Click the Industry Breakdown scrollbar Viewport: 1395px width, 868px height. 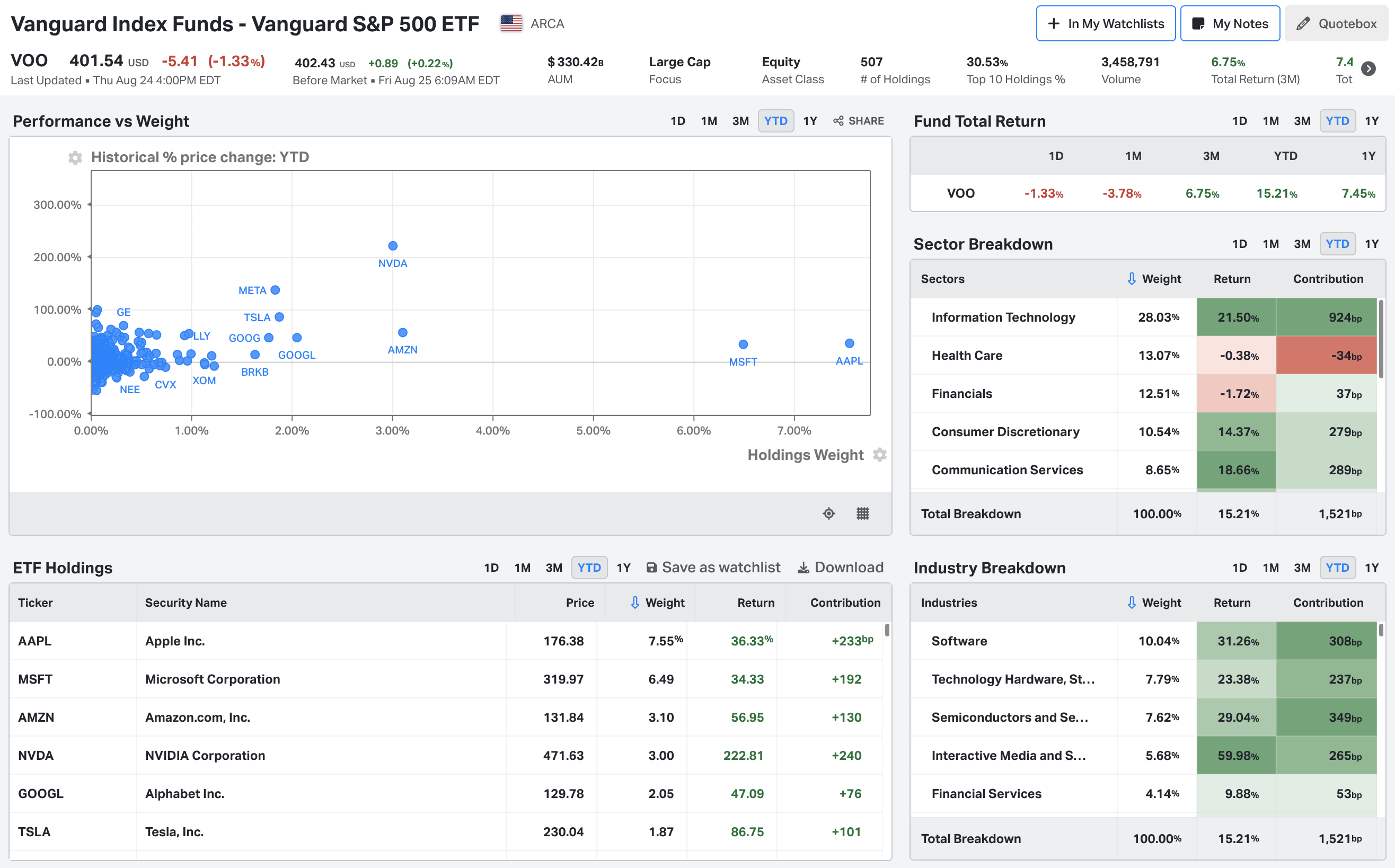(x=1381, y=630)
